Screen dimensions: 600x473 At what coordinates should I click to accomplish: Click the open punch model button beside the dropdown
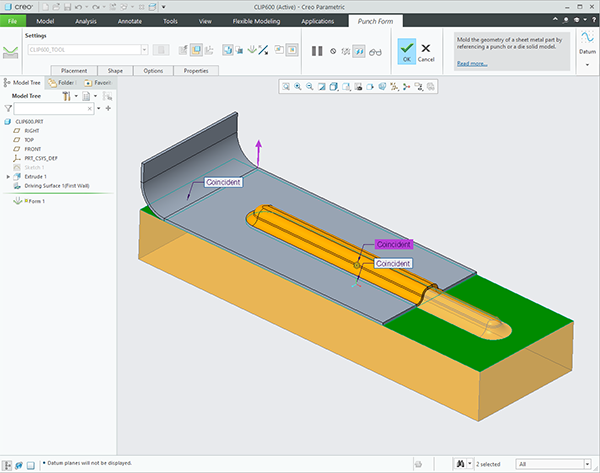(x=161, y=50)
